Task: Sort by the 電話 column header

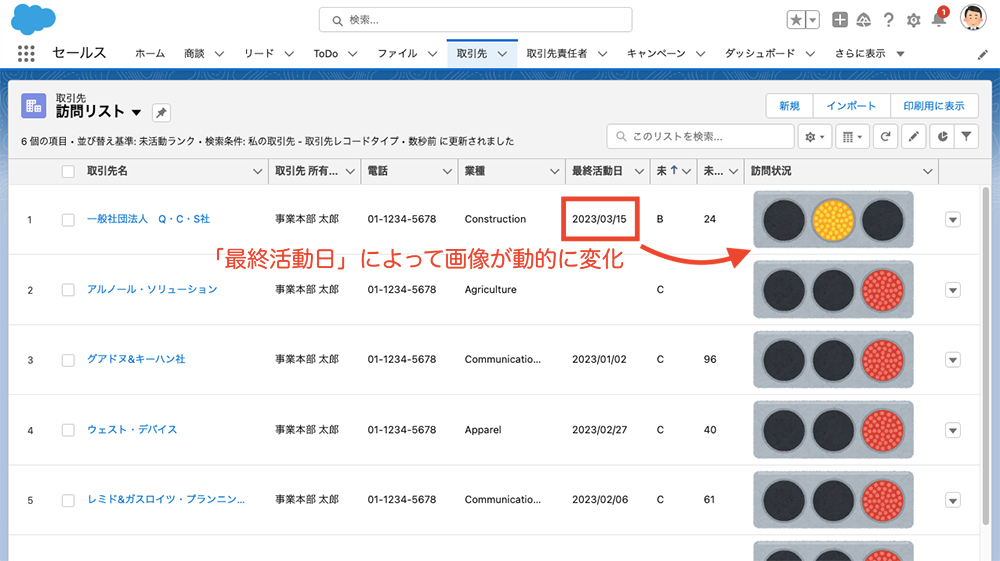Action: click(x=378, y=171)
